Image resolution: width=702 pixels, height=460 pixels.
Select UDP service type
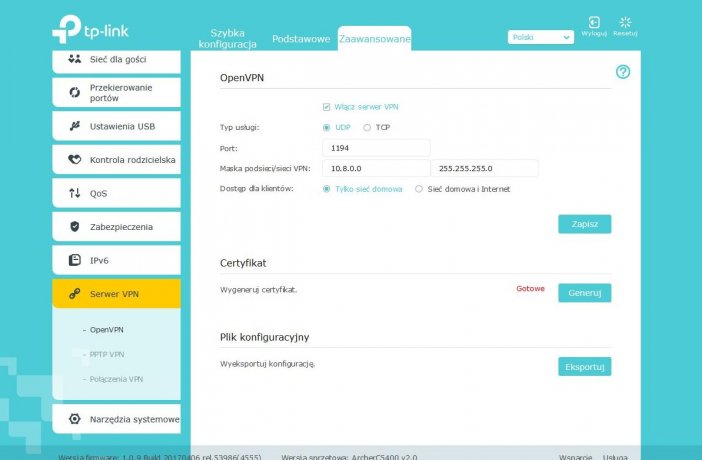coord(326,127)
